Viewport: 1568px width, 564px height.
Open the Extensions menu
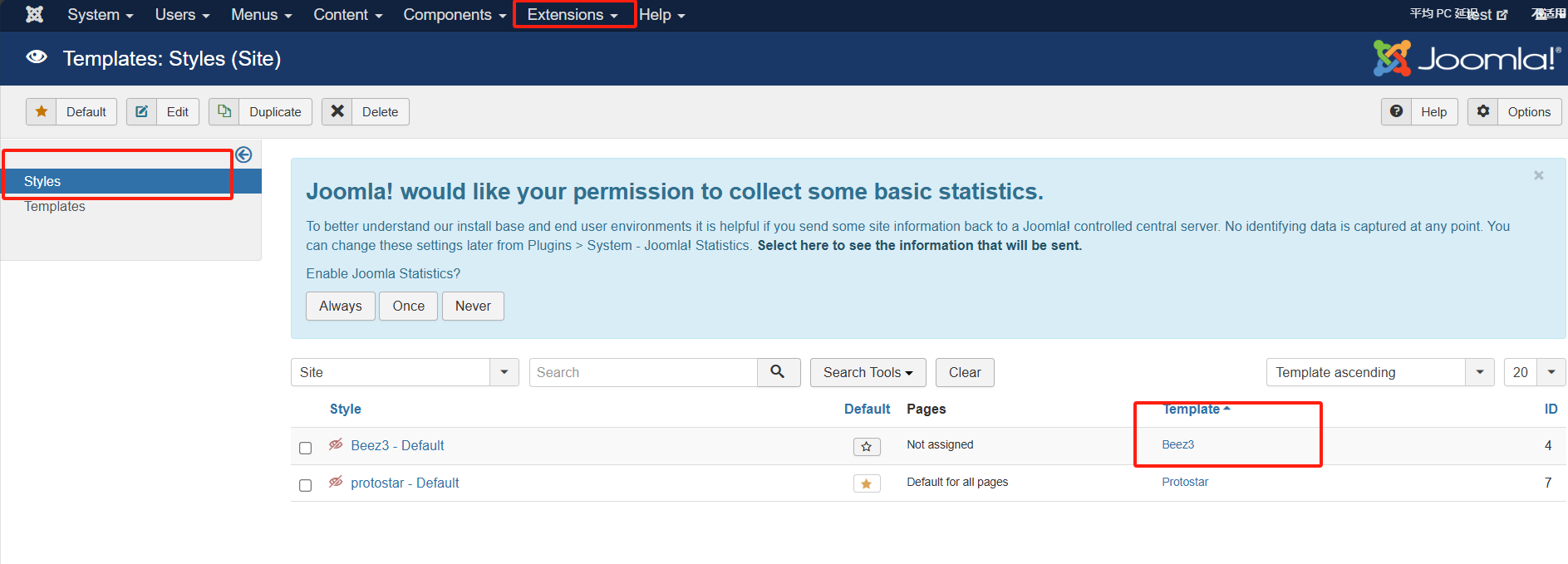pyautogui.click(x=573, y=15)
